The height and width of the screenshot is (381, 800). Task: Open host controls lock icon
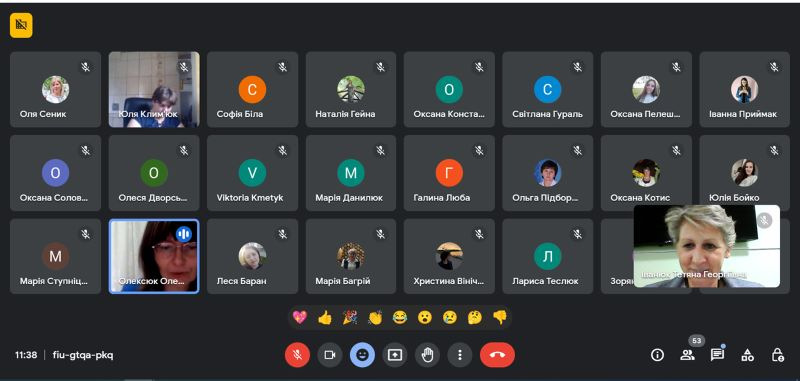(x=777, y=355)
